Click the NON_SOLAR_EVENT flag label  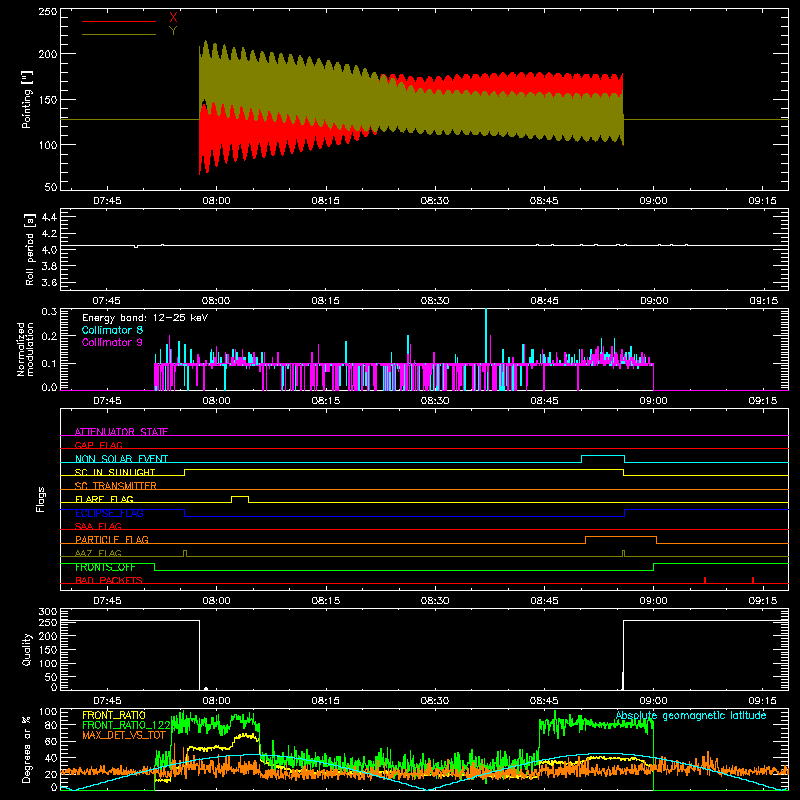pos(121,459)
